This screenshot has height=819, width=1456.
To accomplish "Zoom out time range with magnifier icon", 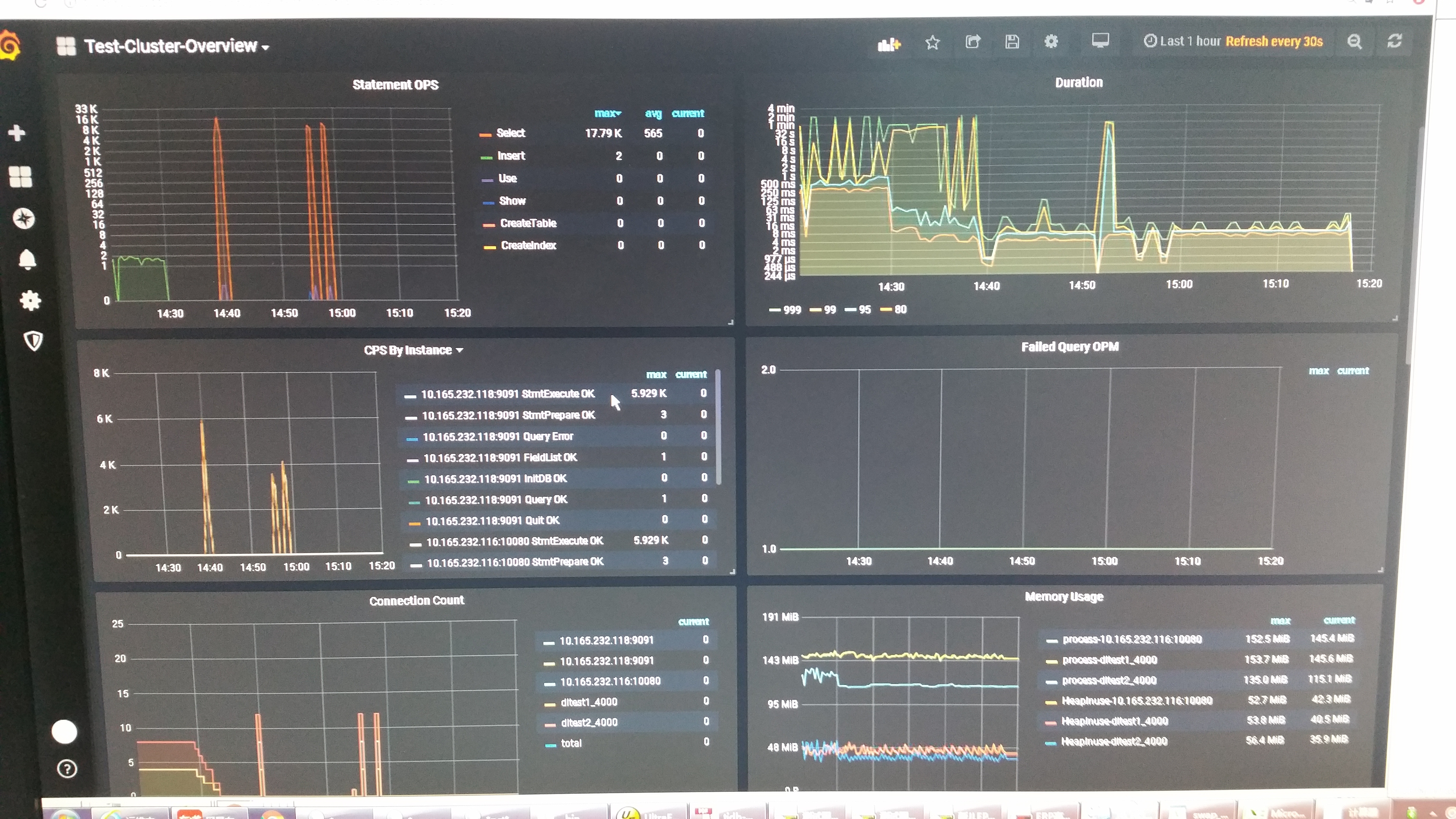I will tap(1354, 41).
